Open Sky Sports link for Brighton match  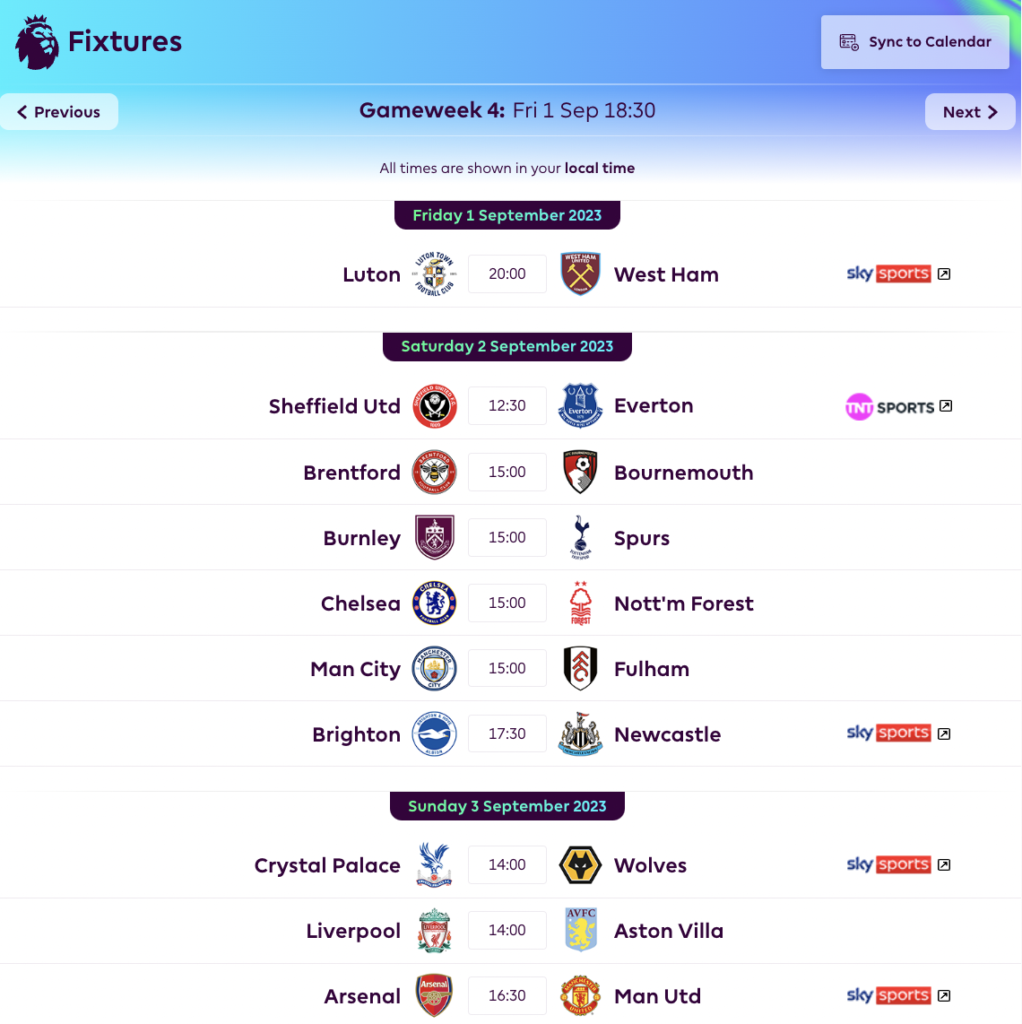[898, 734]
